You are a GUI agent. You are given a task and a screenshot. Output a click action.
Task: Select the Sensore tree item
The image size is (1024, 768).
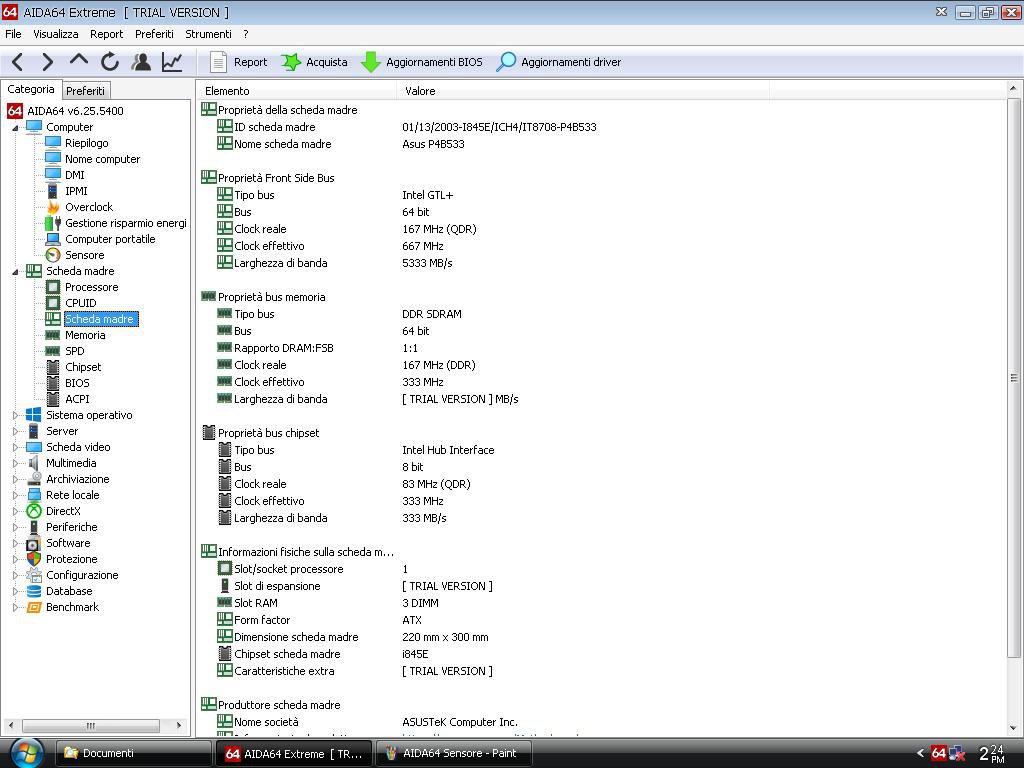84,255
